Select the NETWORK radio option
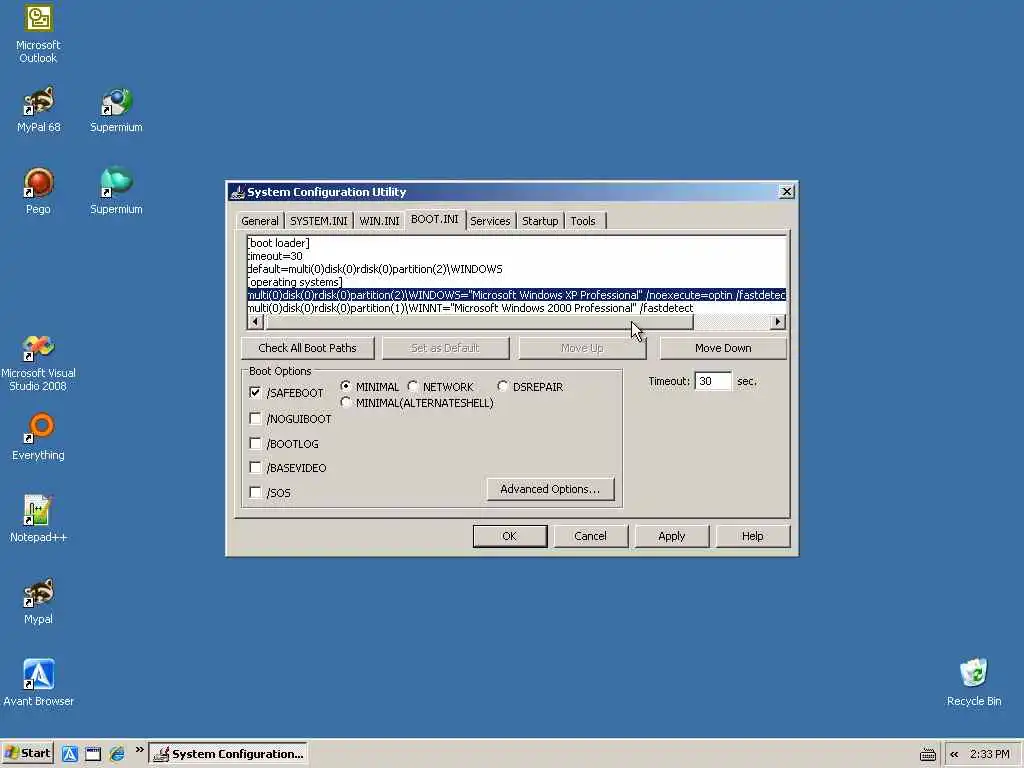The image size is (1024, 768). tap(413, 386)
